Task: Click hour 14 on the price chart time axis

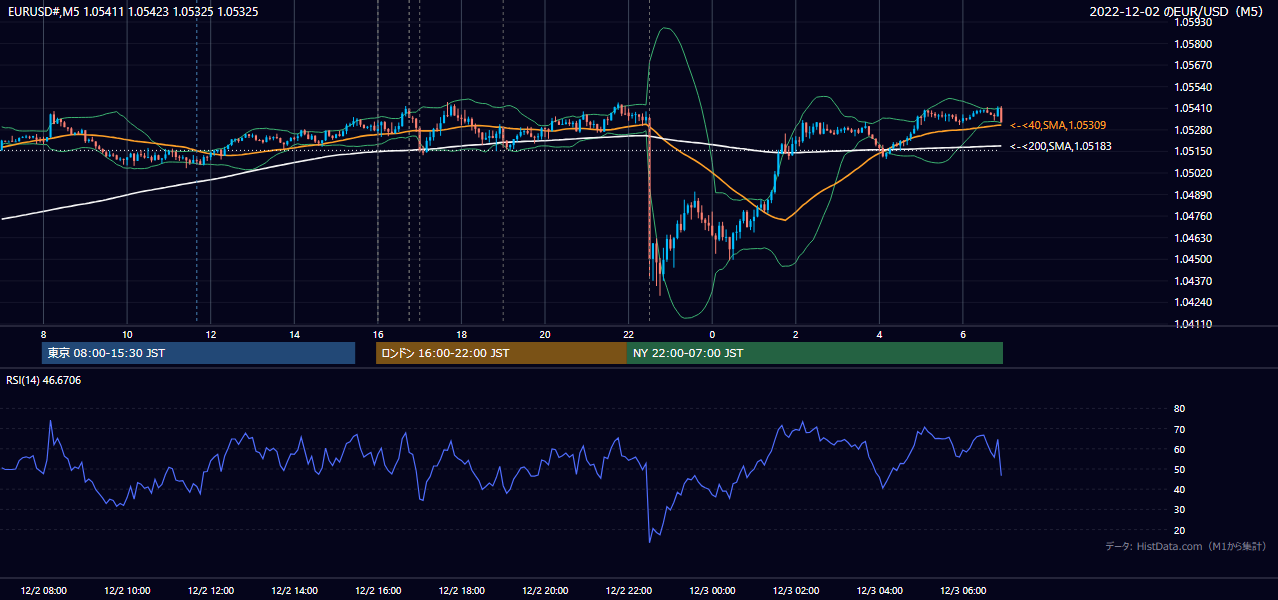Action: 294,334
